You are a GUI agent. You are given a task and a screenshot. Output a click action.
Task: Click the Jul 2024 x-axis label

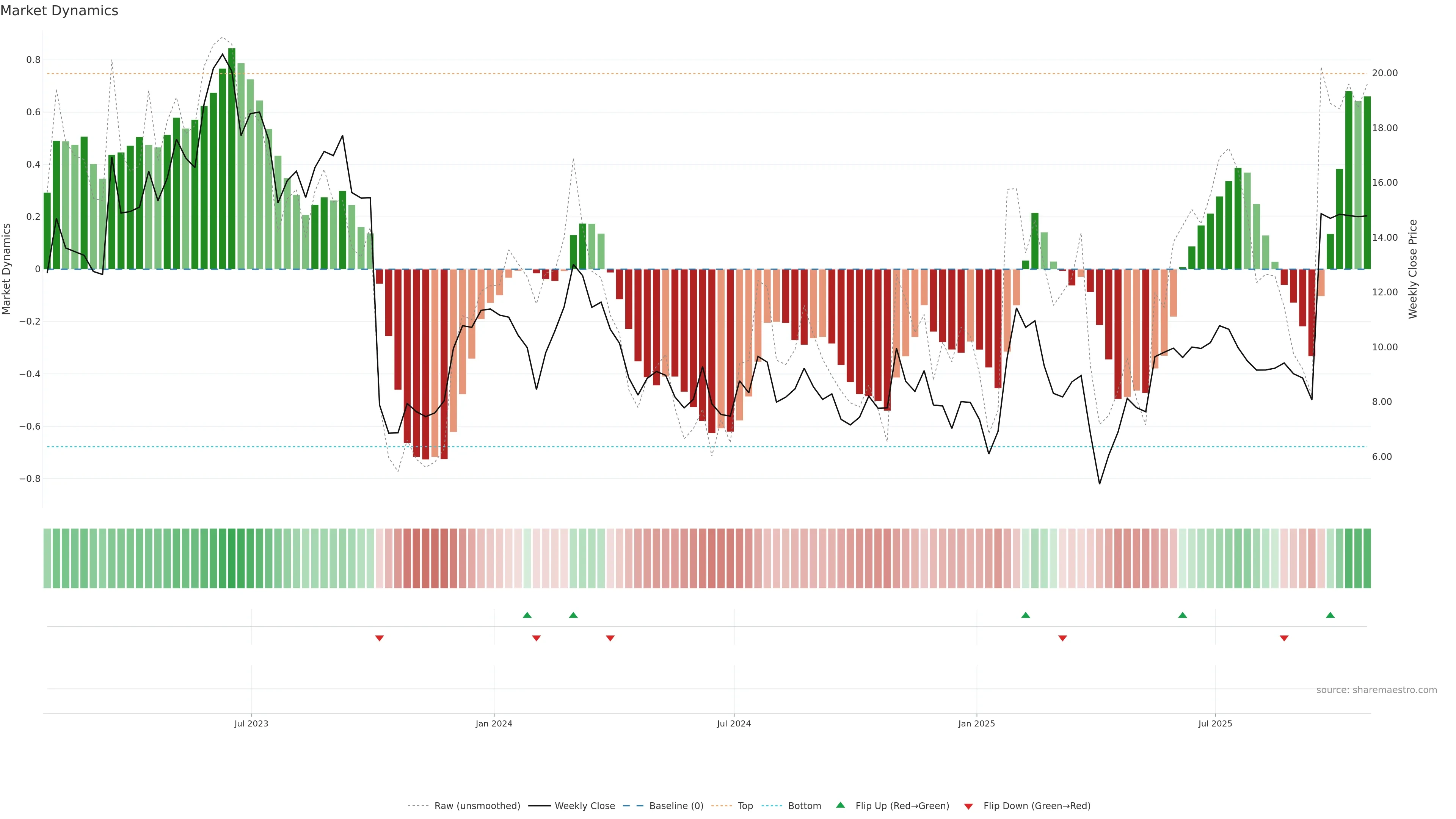734,723
